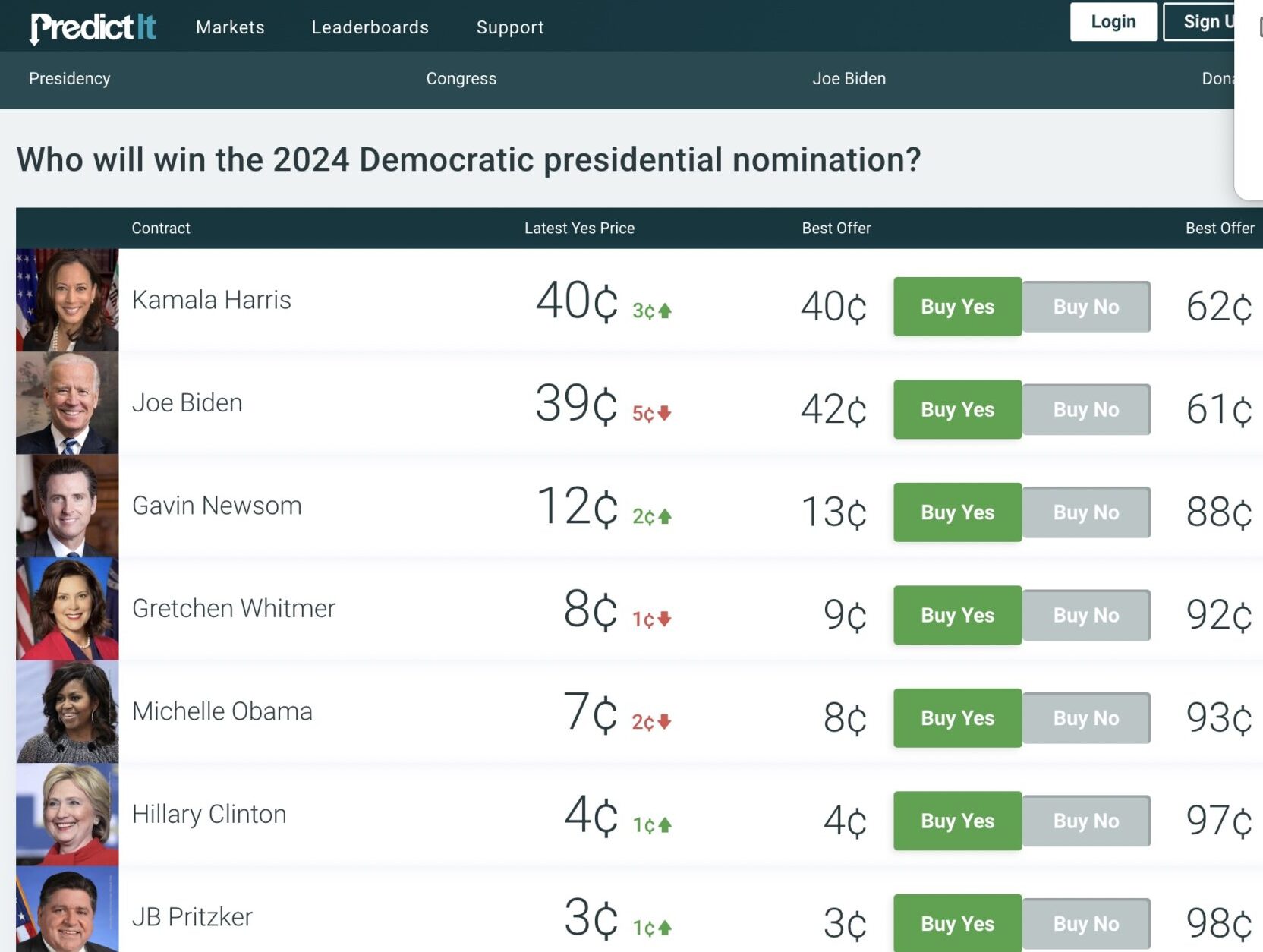
Task: Click Michelle Obama contract photo
Action: pyautogui.click(x=68, y=711)
